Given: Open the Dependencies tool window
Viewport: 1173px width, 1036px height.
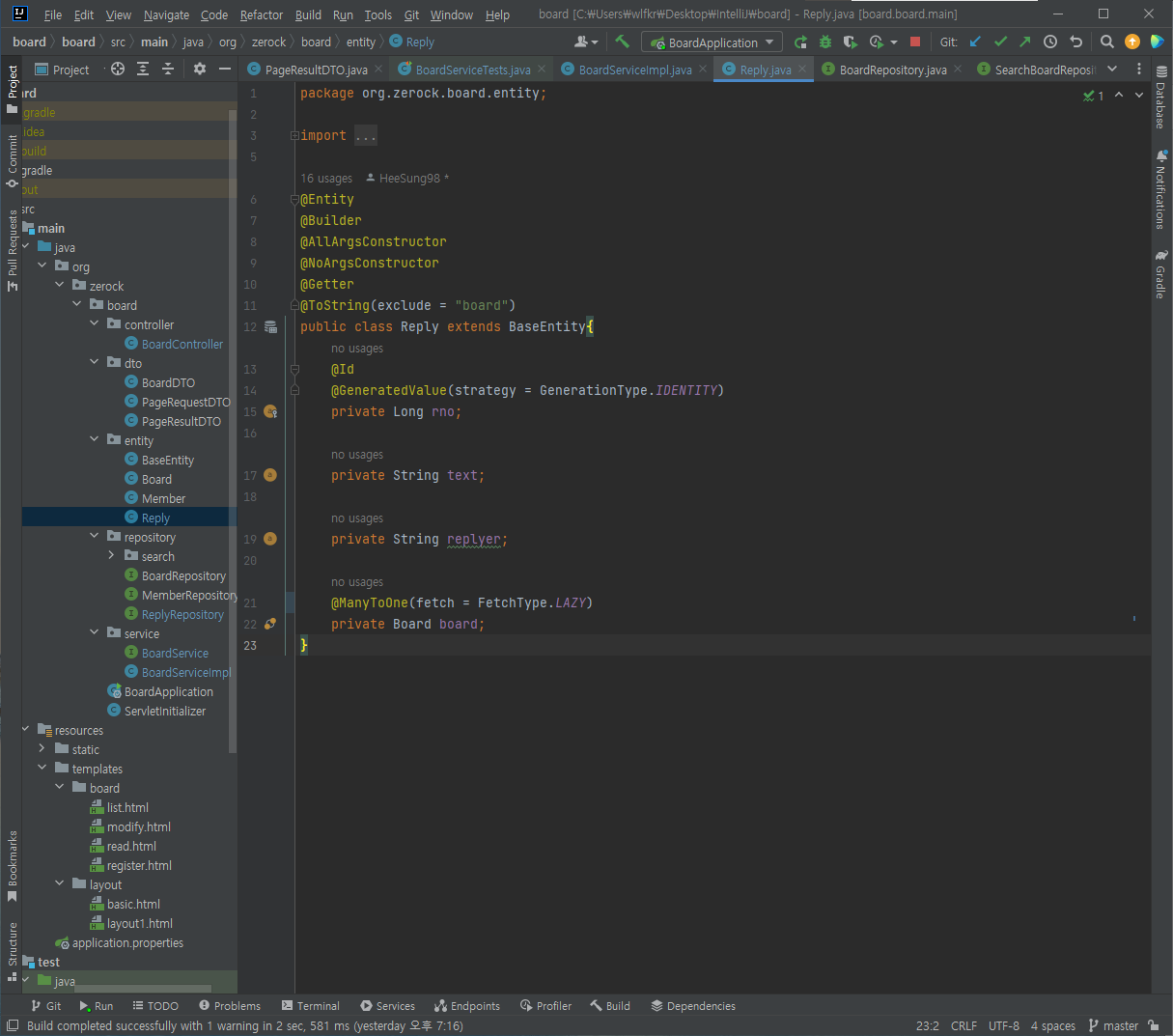Looking at the screenshot, I should tap(693, 1005).
